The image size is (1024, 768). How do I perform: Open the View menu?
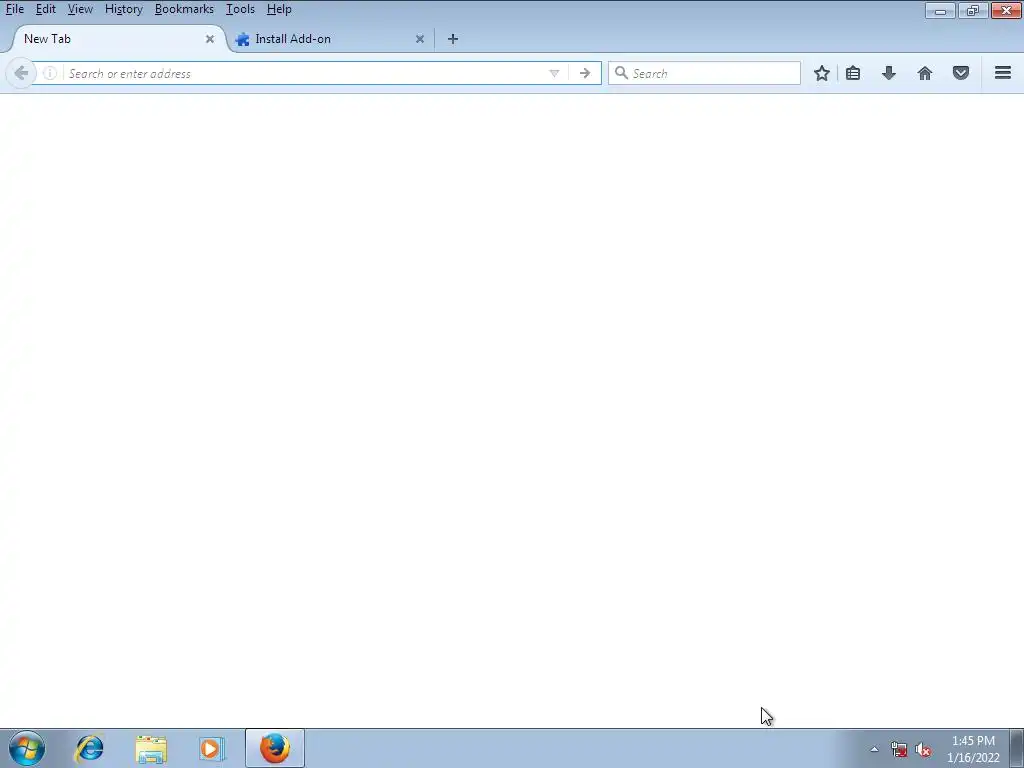coord(80,9)
